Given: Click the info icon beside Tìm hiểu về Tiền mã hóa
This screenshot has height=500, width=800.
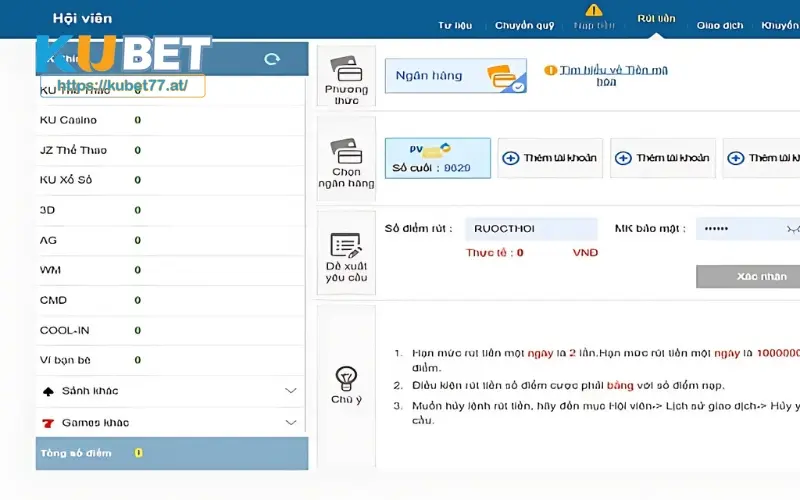Looking at the screenshot, I should [x=550, y=70].
